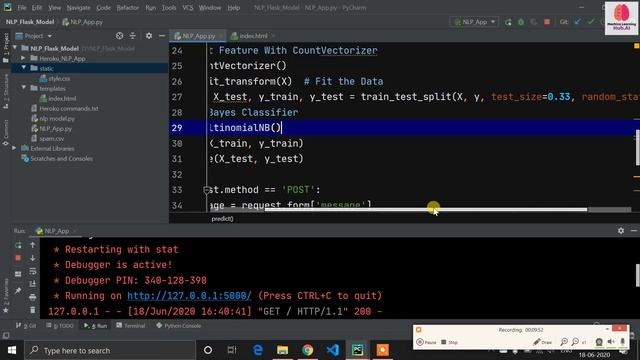Stop the app using the toolbar red square
This screenshot has width=640, height=360.
point(547,22)
